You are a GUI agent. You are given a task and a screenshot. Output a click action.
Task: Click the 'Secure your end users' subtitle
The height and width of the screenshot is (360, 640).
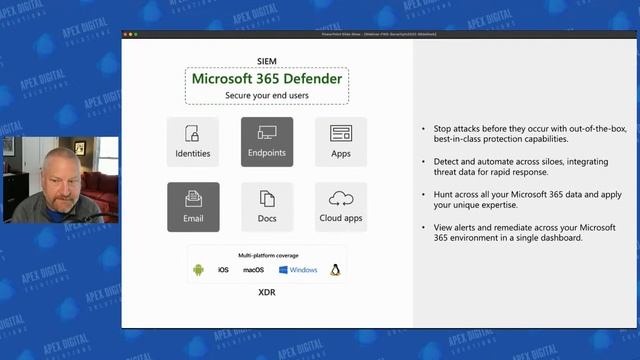pyautogui.click(x=267, y=96)
